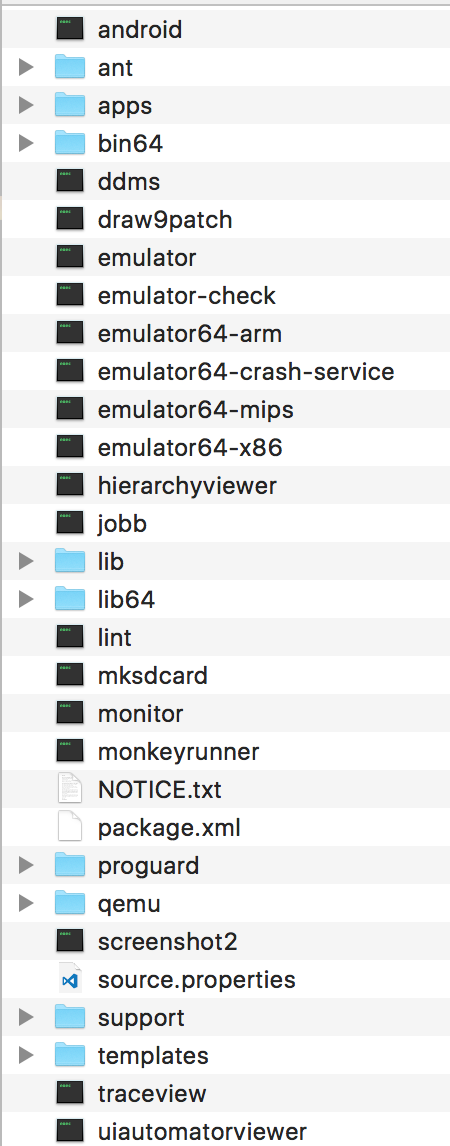This screenshot has height=1146, width=450.
Task: Select the file name 'NOTICE.txt'
Action: [159, 790]
